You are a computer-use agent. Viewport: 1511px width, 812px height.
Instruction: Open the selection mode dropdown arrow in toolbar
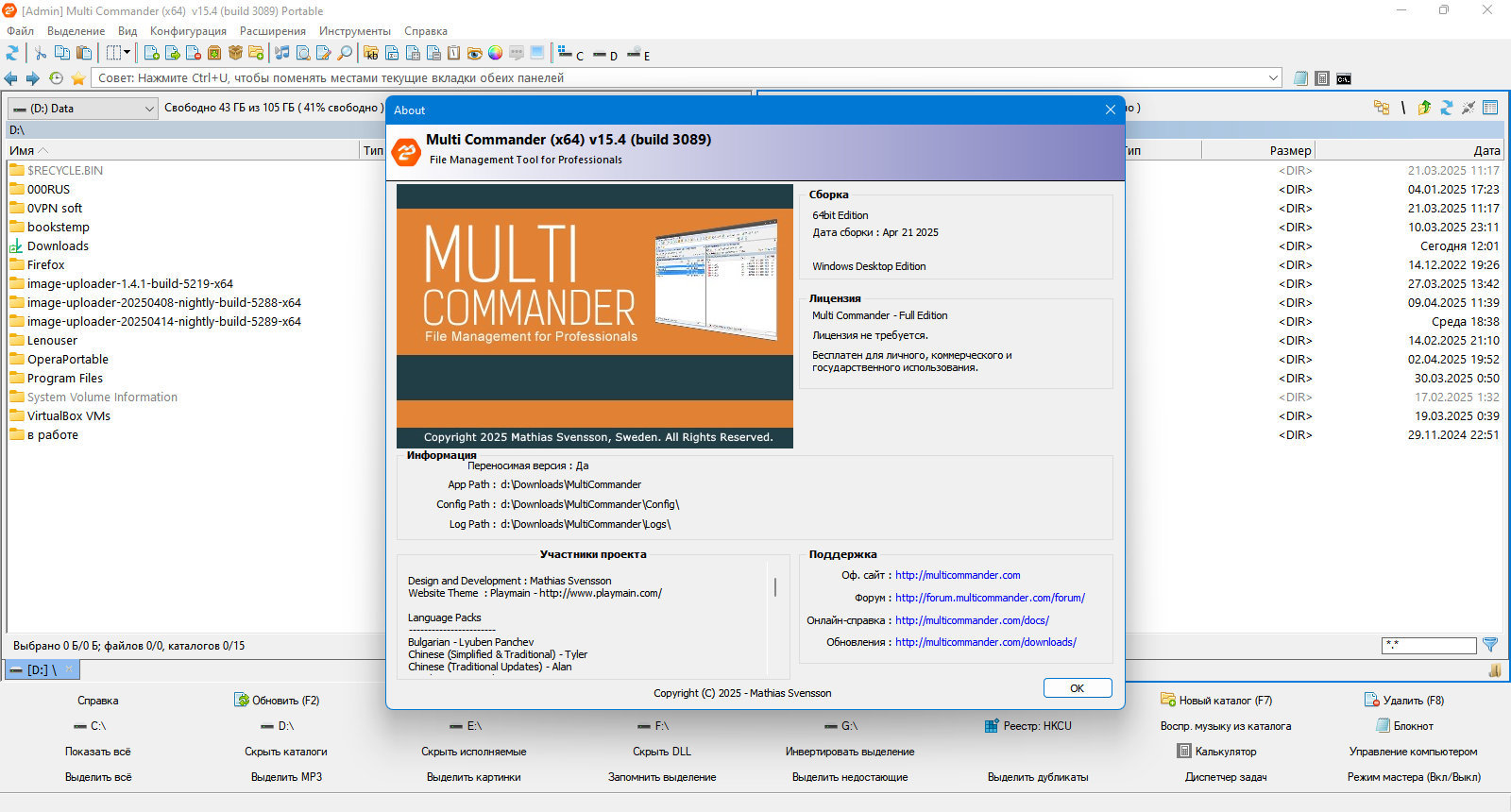point(126,53)
